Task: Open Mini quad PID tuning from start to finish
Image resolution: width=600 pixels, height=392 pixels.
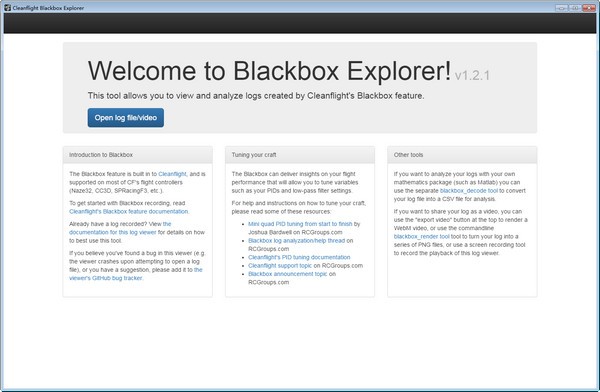Action: (x=300, y=224)
